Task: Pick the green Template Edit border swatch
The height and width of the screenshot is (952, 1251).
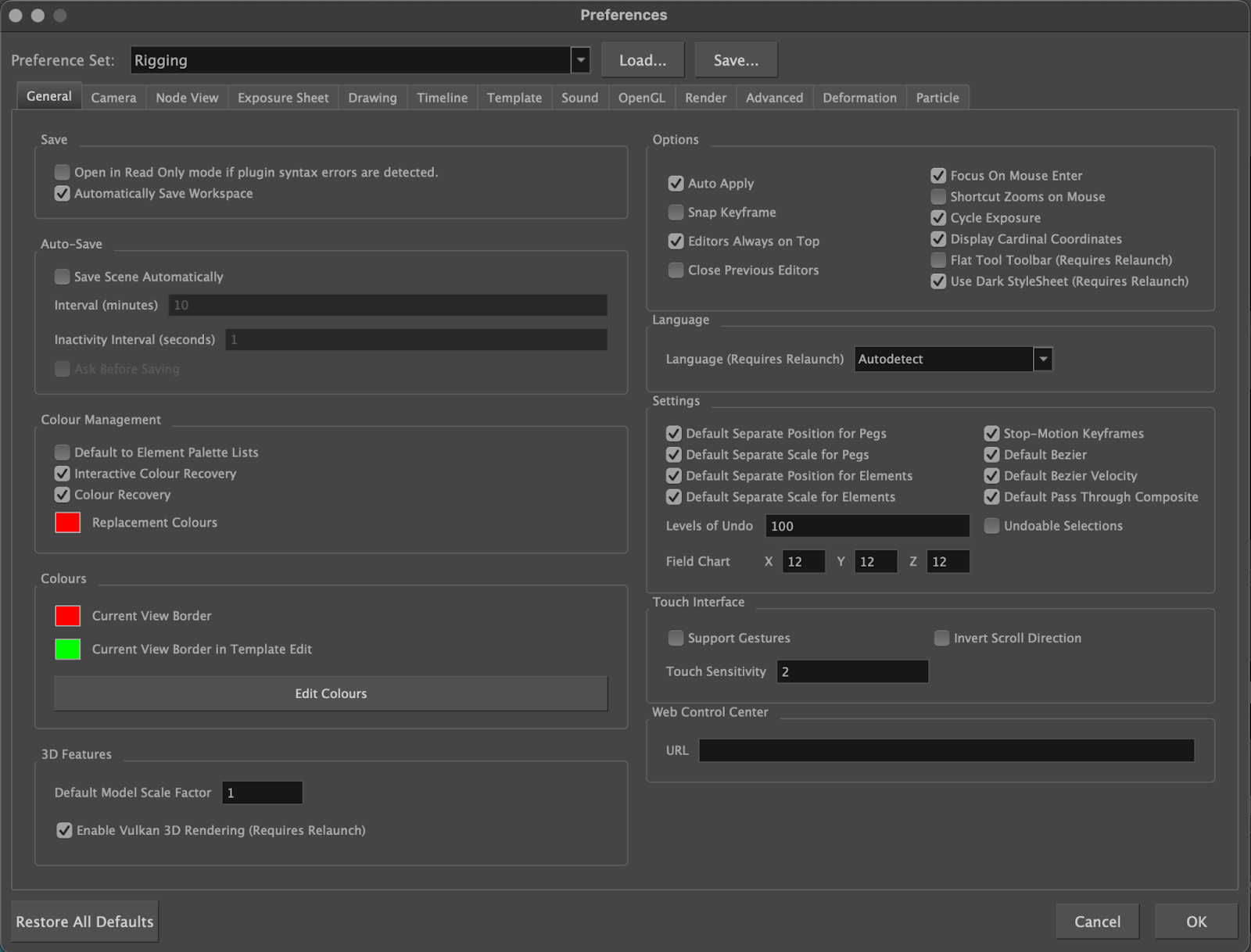Action: pyautogui.click(x=68, y=650)
